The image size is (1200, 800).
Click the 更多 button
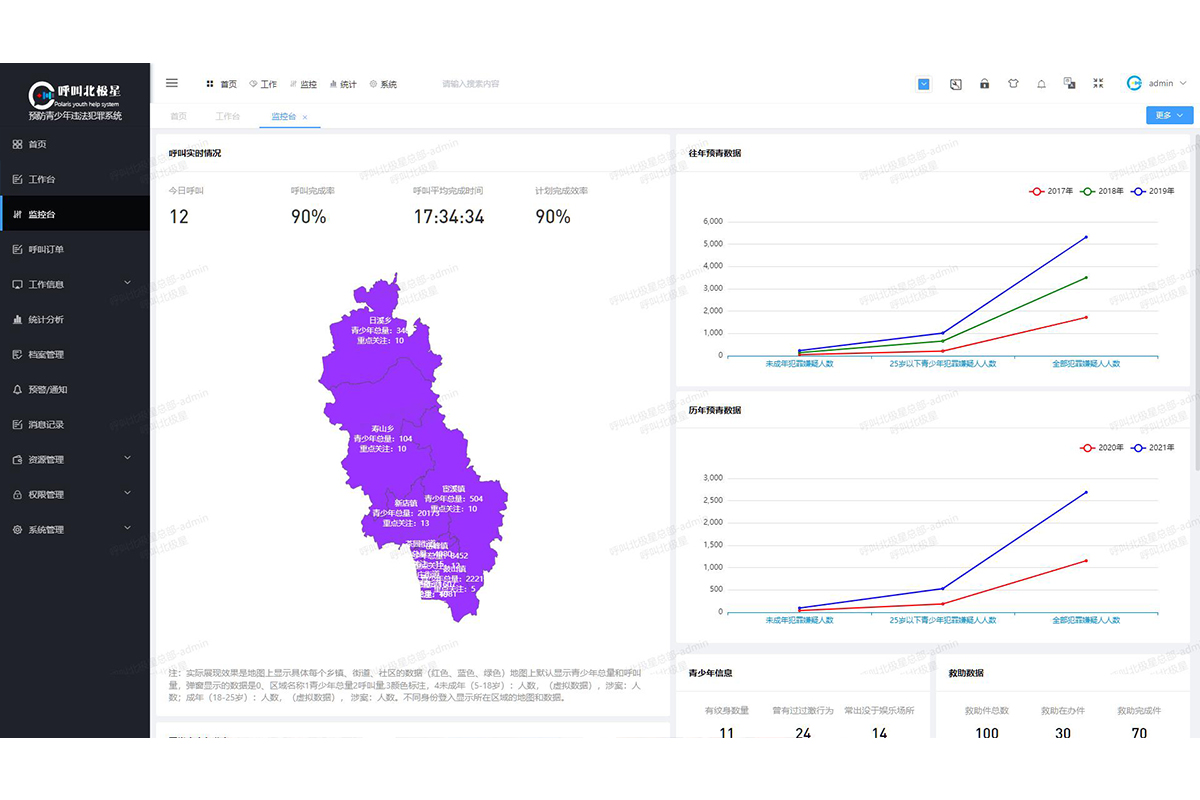pyautogui.click(x=1169, y=115)
